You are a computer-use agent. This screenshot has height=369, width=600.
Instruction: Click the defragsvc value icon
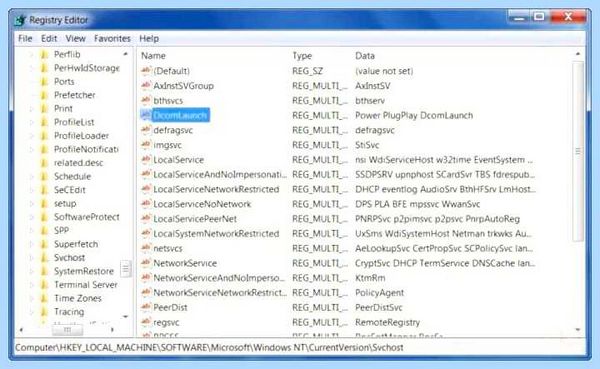pos(145,130)
